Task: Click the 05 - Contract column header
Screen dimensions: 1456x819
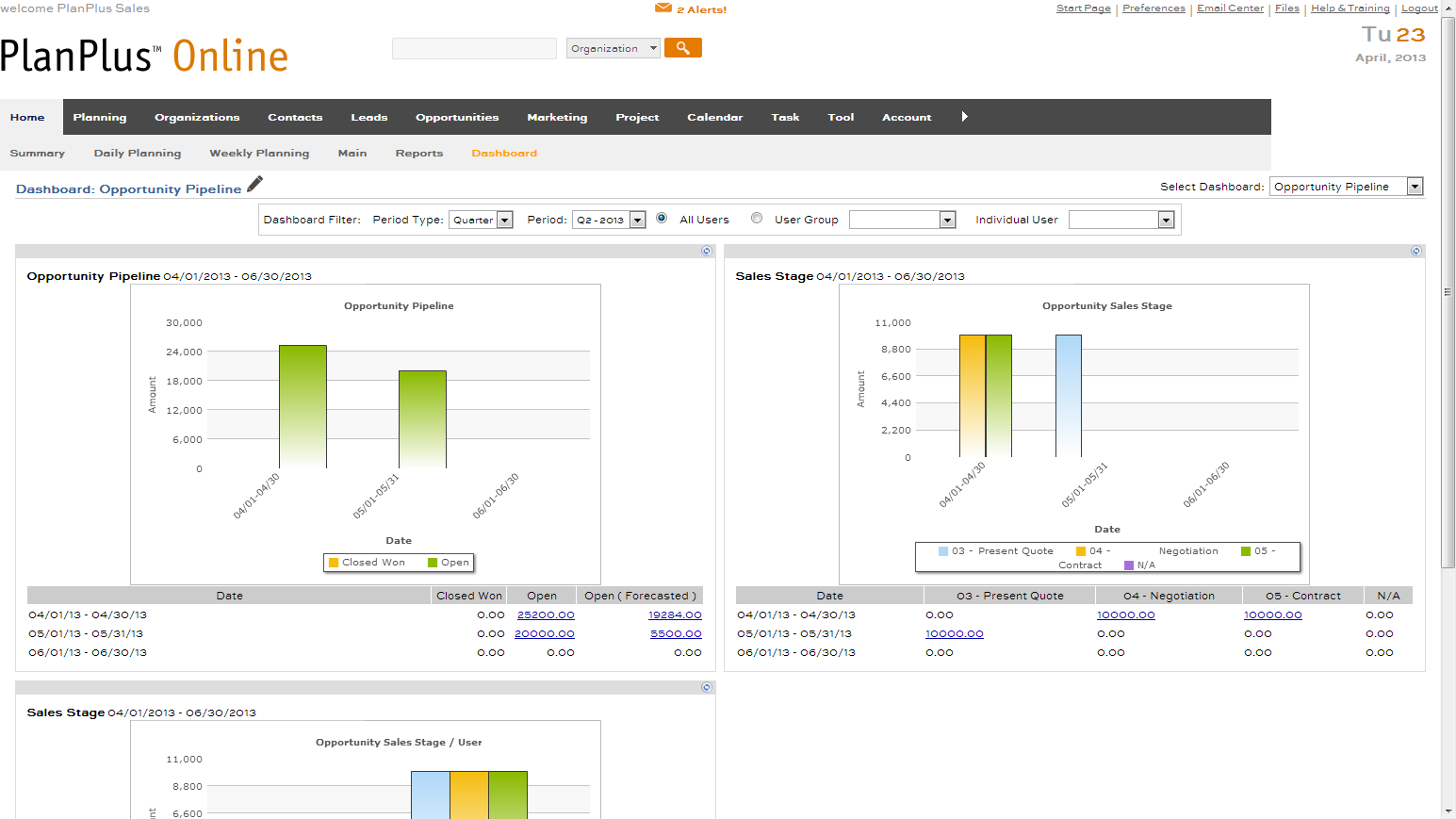Action: pyautogui.click(x=1303, y=596)
